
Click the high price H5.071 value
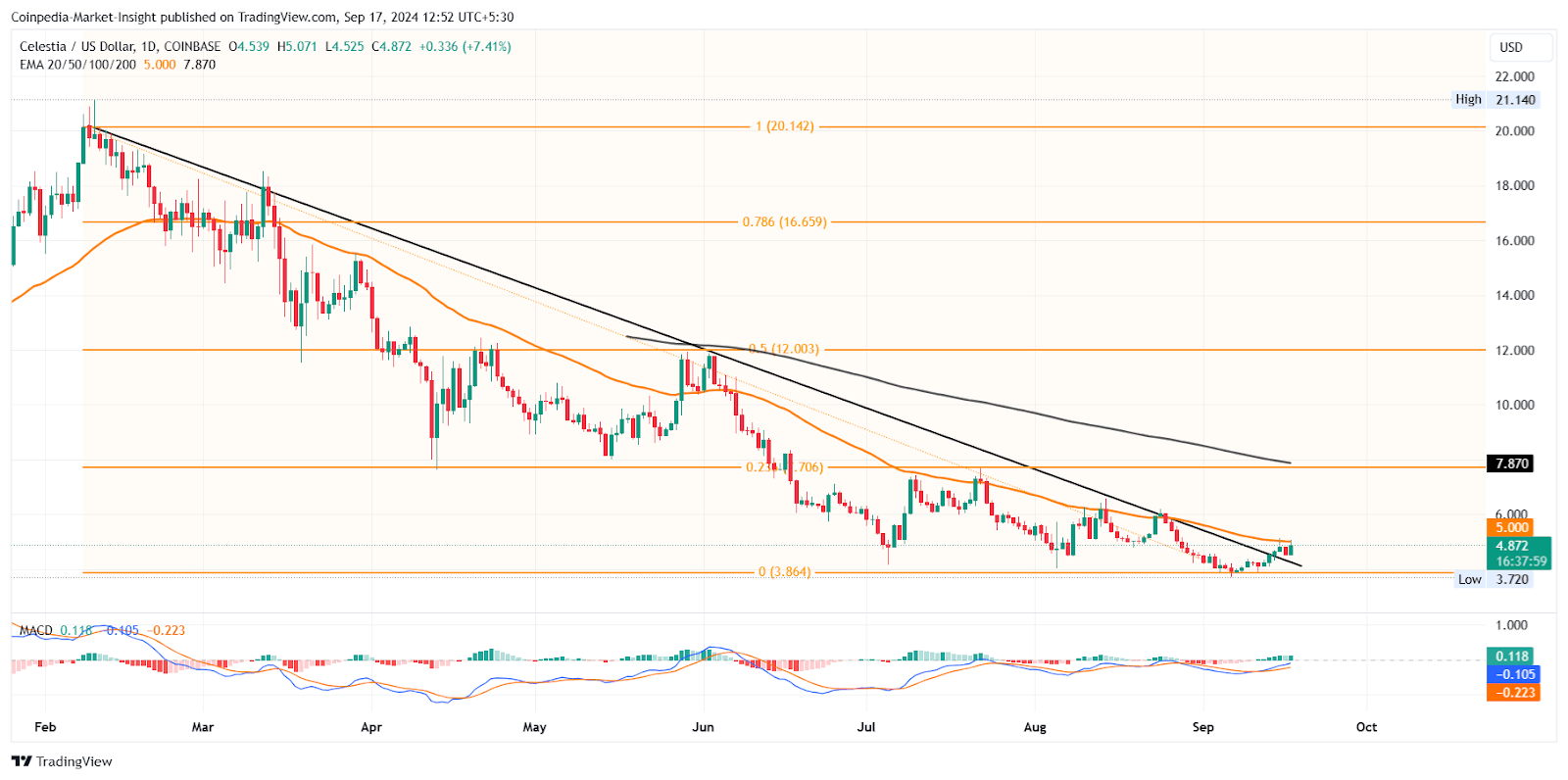pyautogui.click(x=297, y=46)
